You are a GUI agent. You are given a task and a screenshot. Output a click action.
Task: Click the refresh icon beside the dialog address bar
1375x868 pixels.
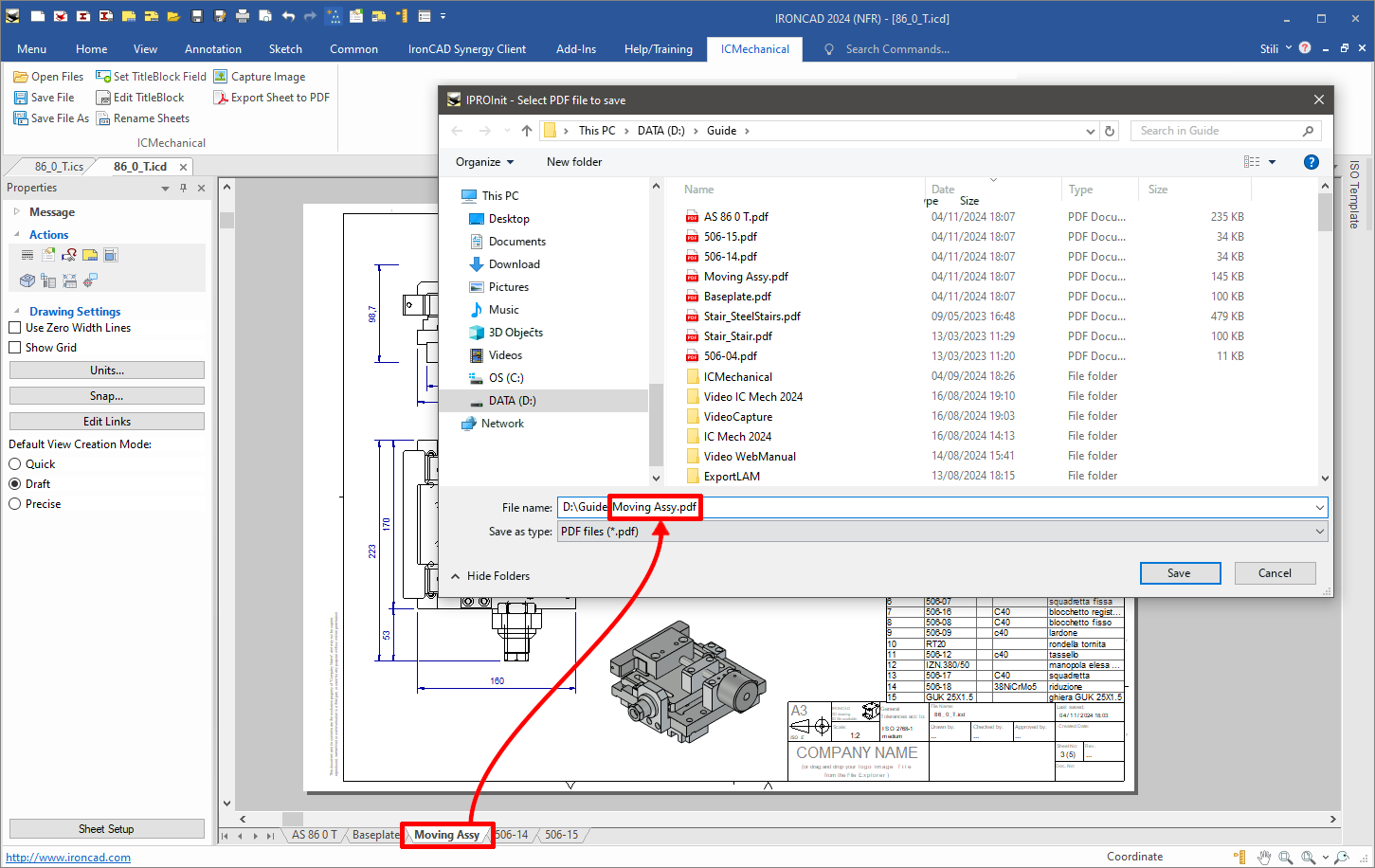pyautogui.click(x=1110, y=131)
